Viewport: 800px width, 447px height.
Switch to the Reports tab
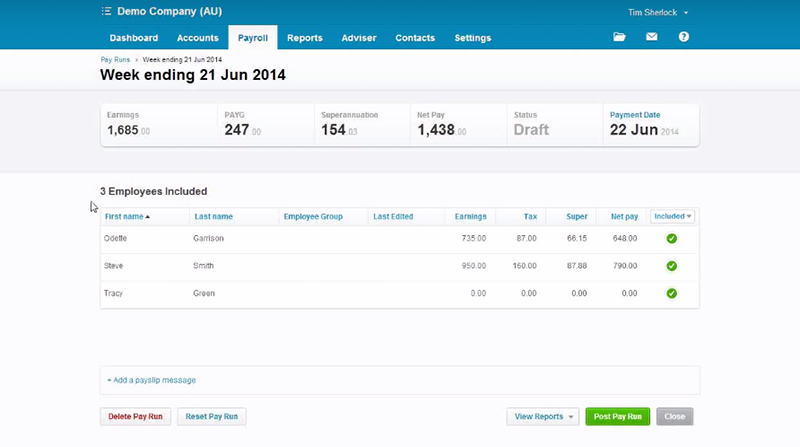(x=304, y=38)
